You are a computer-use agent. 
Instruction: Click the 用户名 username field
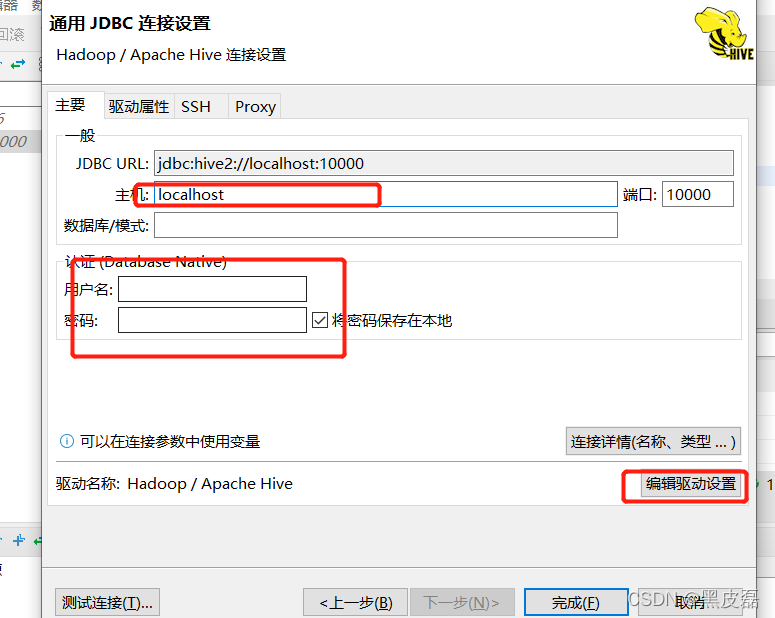[x=212, y=289]
